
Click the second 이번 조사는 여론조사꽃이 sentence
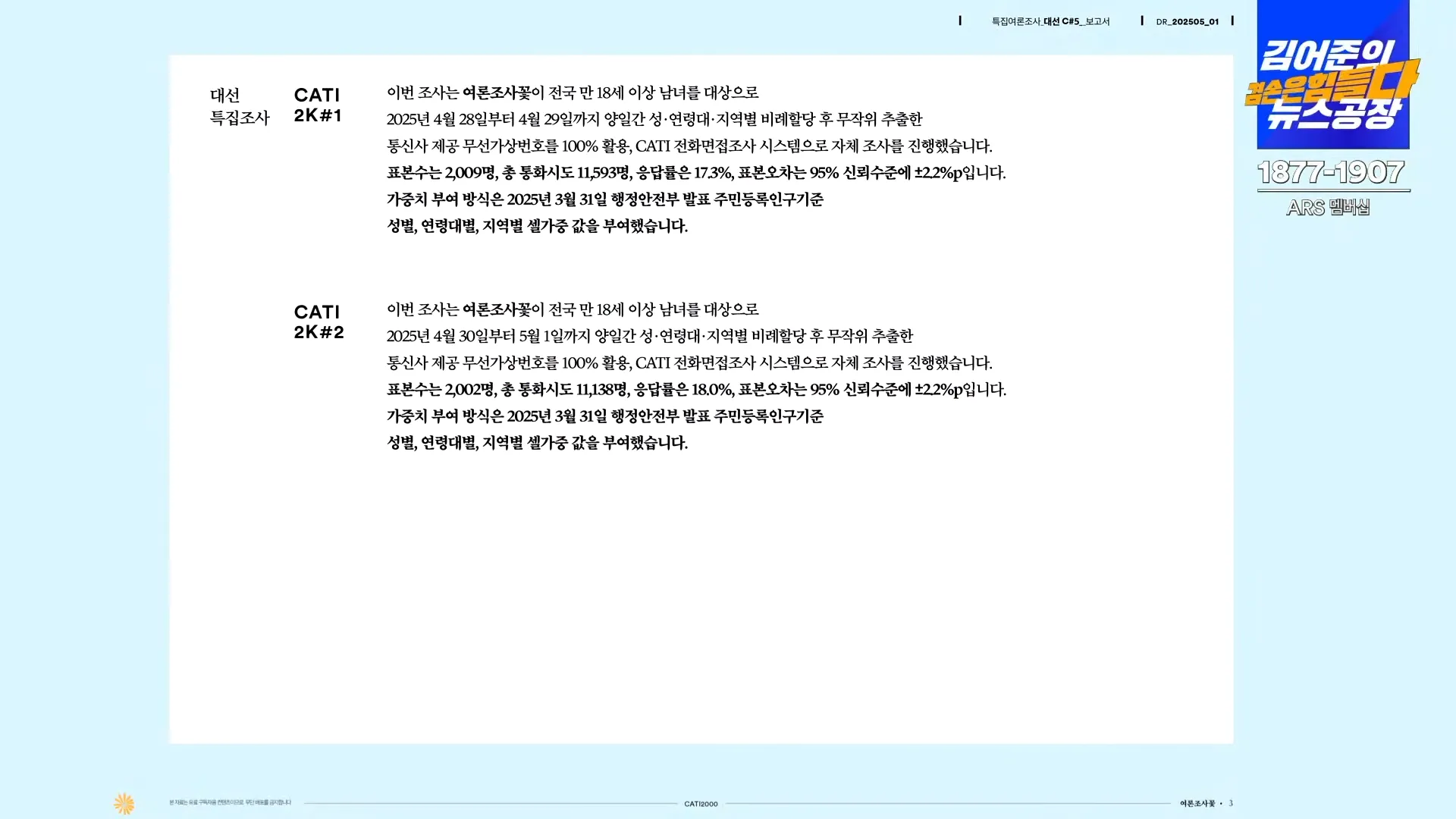(x=572, y=309)
